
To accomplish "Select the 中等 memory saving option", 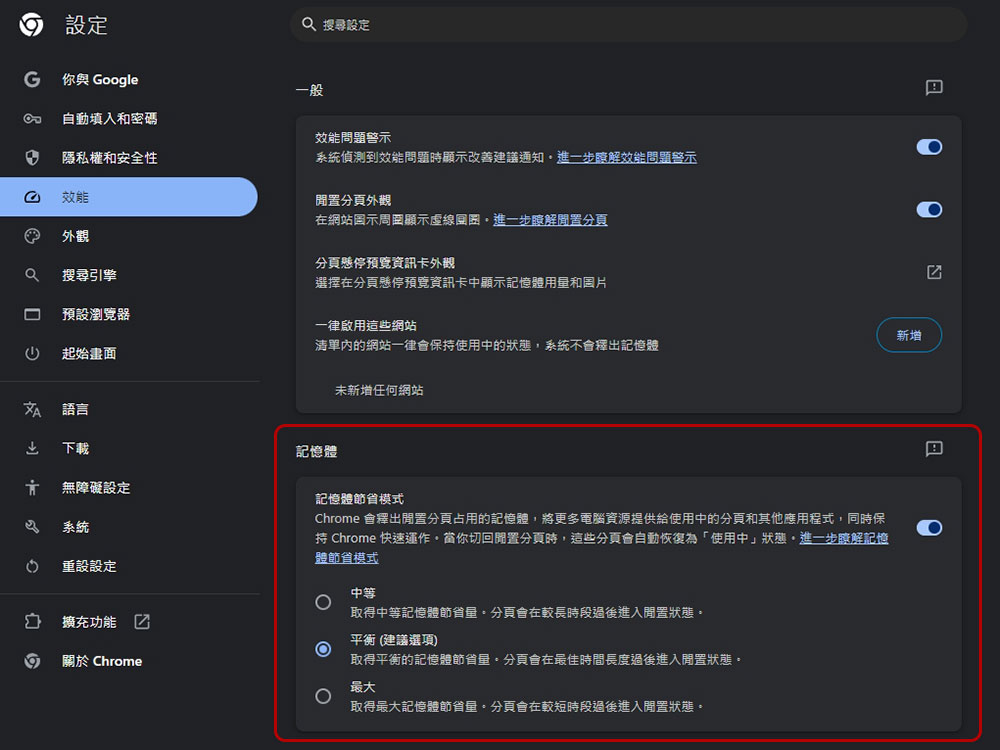I will click(323, 601).
